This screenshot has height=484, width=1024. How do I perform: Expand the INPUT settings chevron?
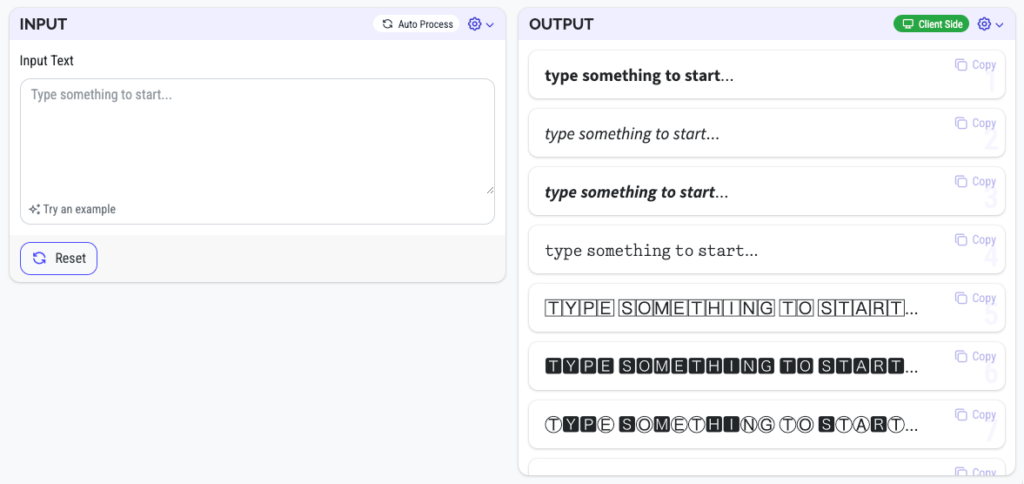pyautogui.click(x=490, y=25)
